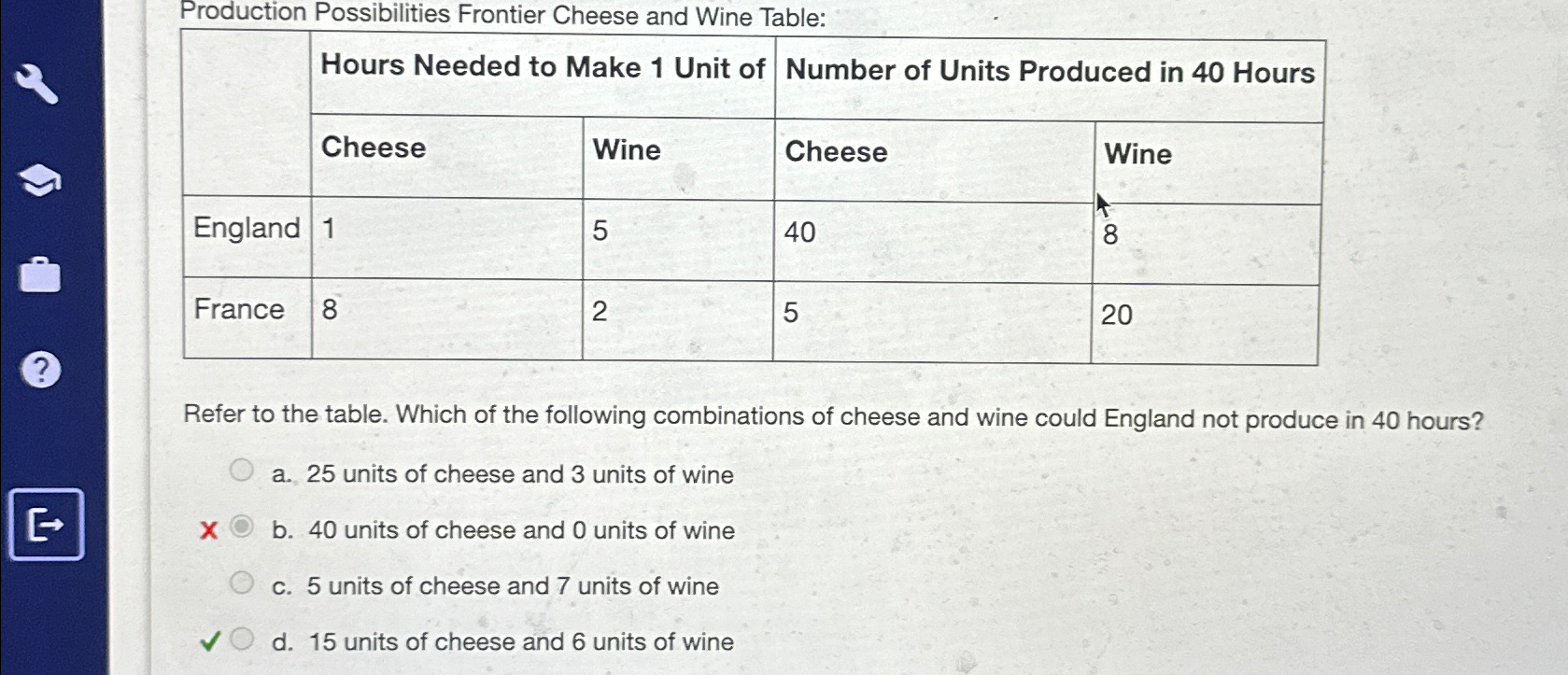Image resolution: width=1568 pixels, height=675 pixels.
Task: Click the England row label in table
Action: (246, 229)
